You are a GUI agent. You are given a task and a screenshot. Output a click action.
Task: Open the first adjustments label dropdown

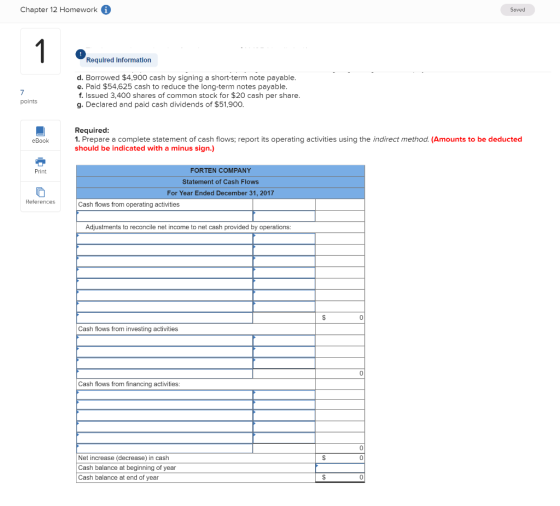(x=164, y=239)
